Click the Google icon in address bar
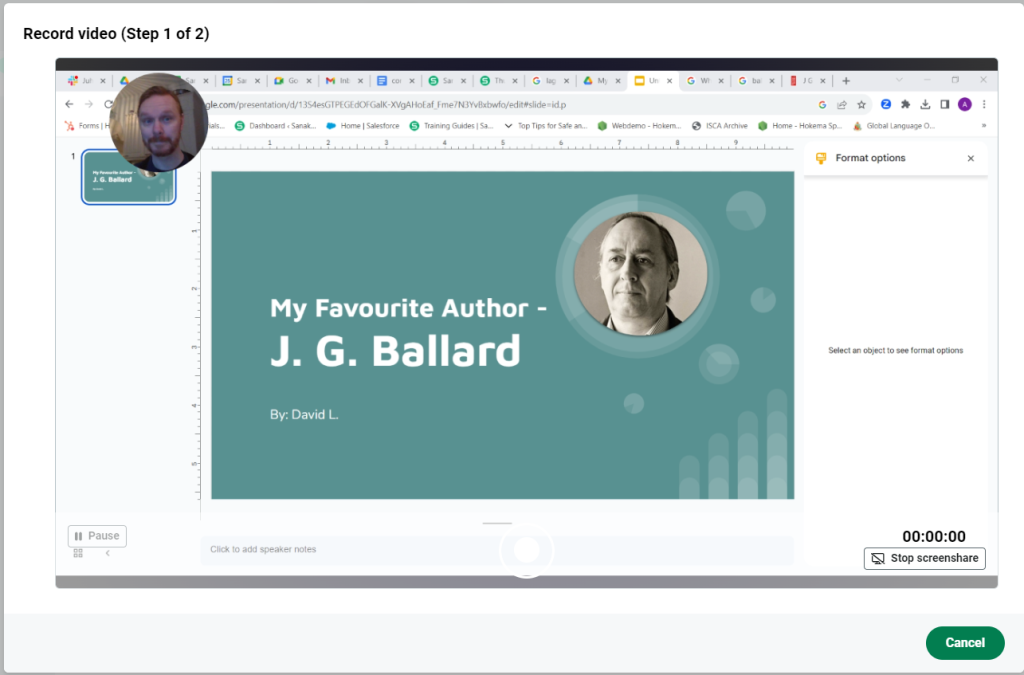This screenshot has height=675, width=1024. point(822,104)
